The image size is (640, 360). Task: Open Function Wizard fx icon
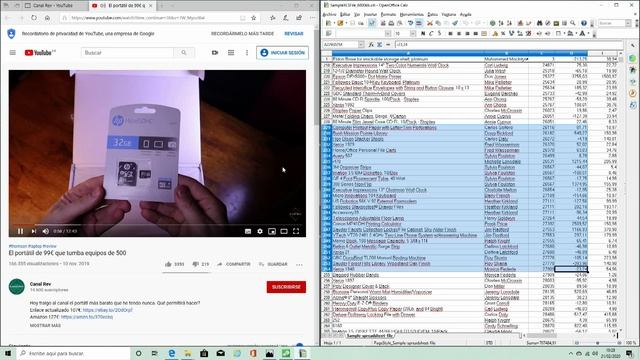(x=371, y=44)
